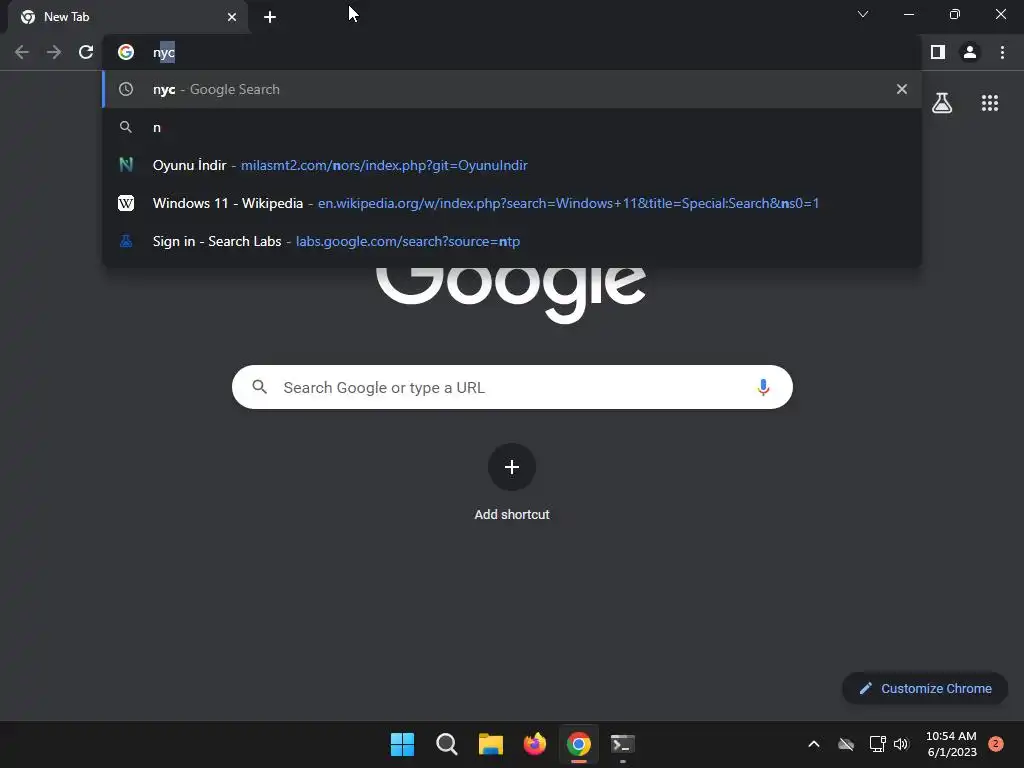
Task: Click the Wikipedia W favicon
Action: pos(126,203)
